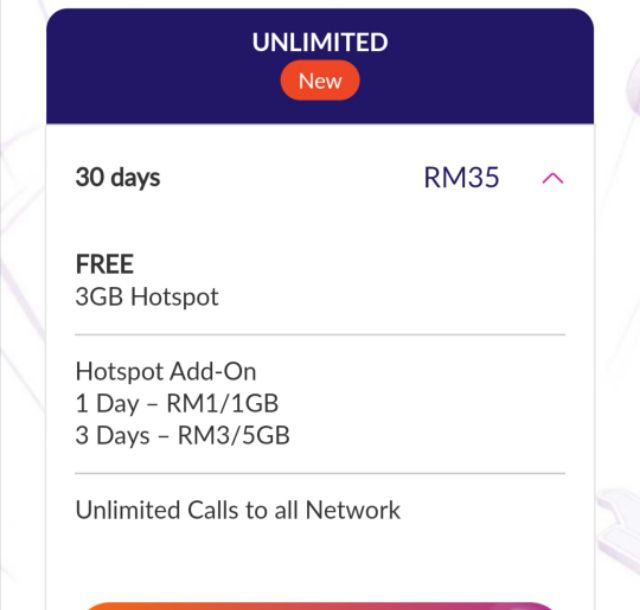Click empty card area below Unlimited Calls

[320, 560]
